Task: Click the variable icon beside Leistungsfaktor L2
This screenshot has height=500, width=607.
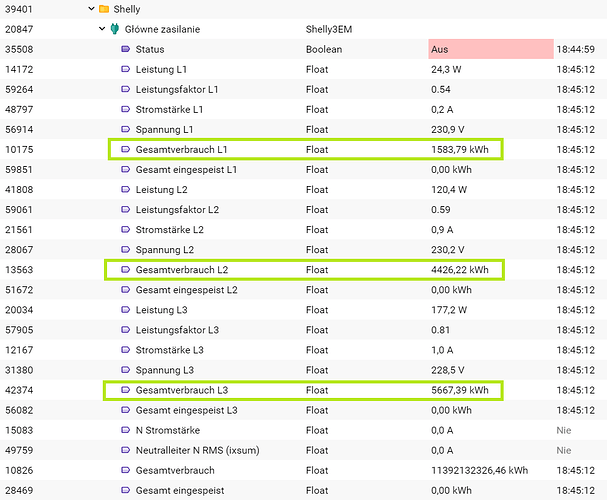Action: pyautogui.click(x=125, y=209)
